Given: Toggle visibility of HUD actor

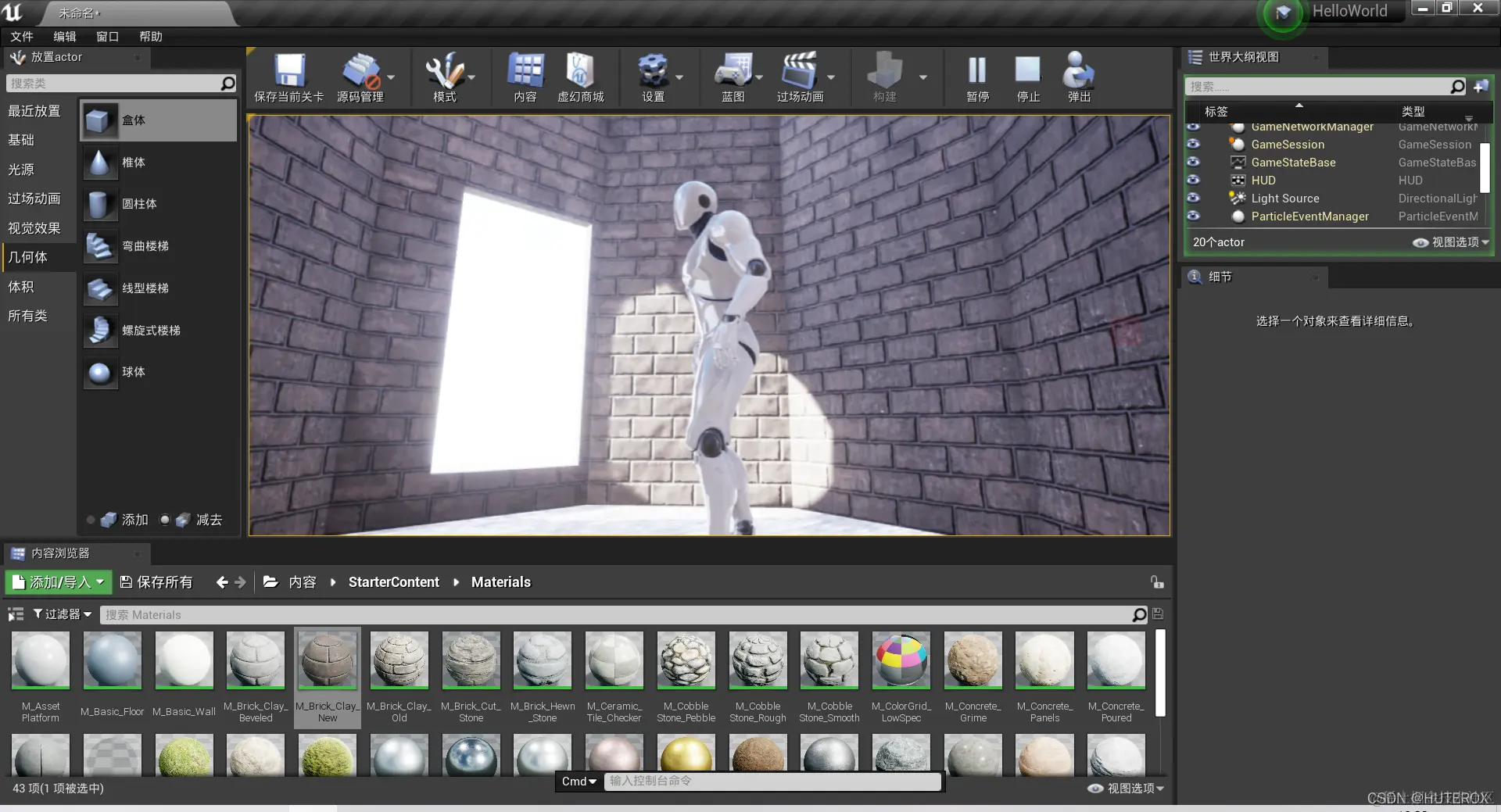Looking at the screenshot, I should tap(1193, 180).
